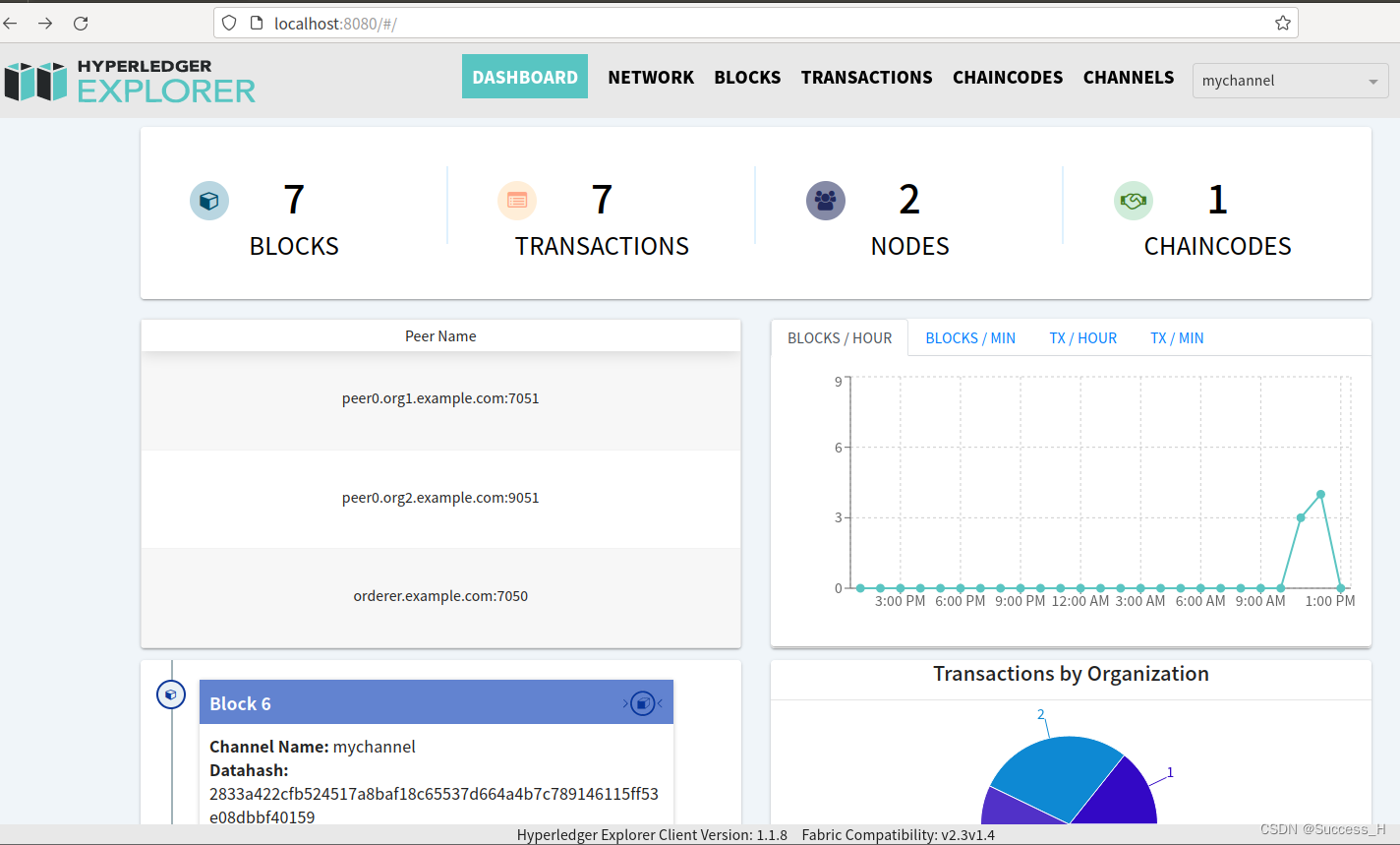Click the chart peak data point of value 4
The width and height of the screenshot is (1400, 845).
[1320, 494]
